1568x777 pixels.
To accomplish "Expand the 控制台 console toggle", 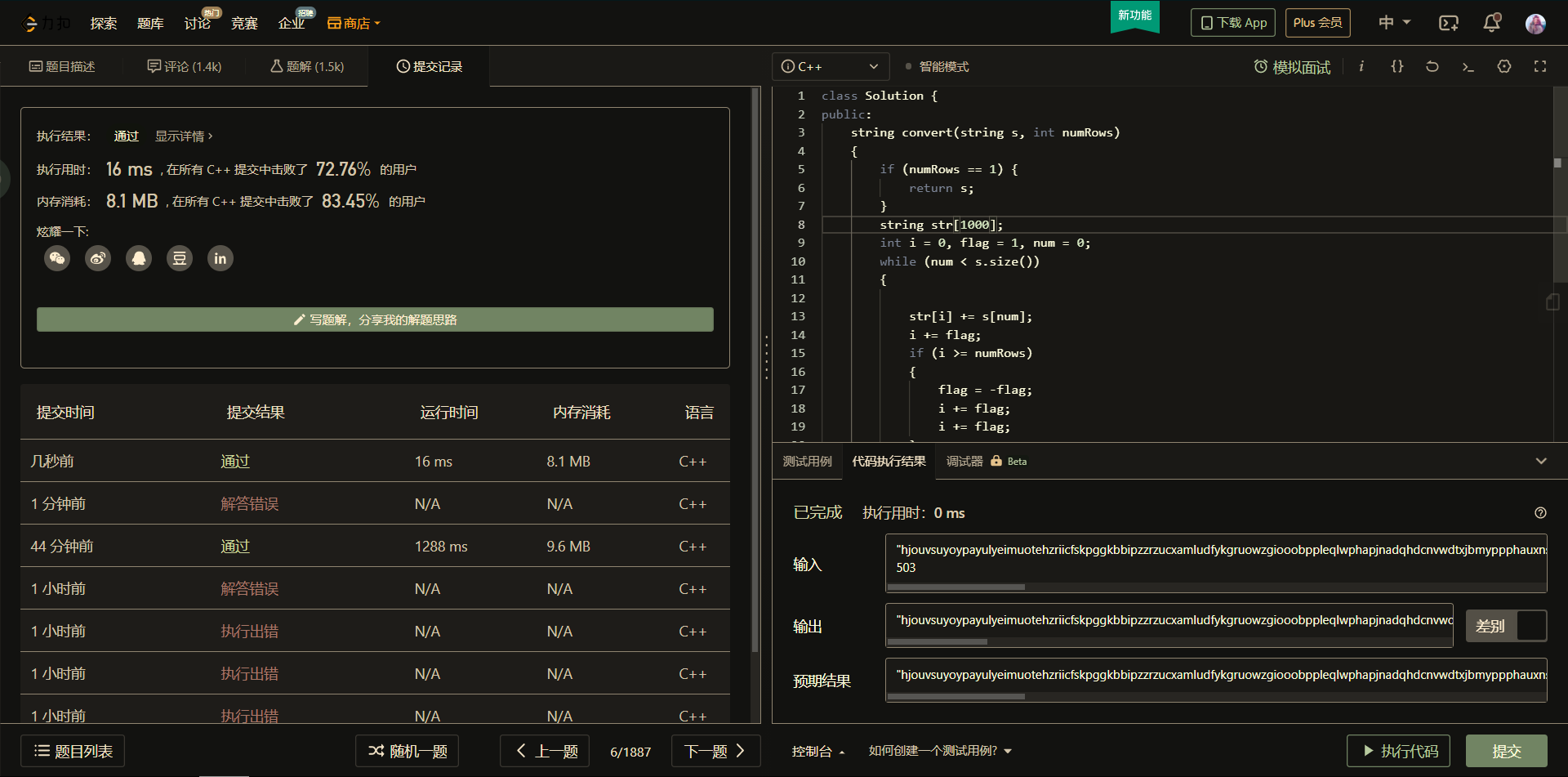I will point(818,751).
